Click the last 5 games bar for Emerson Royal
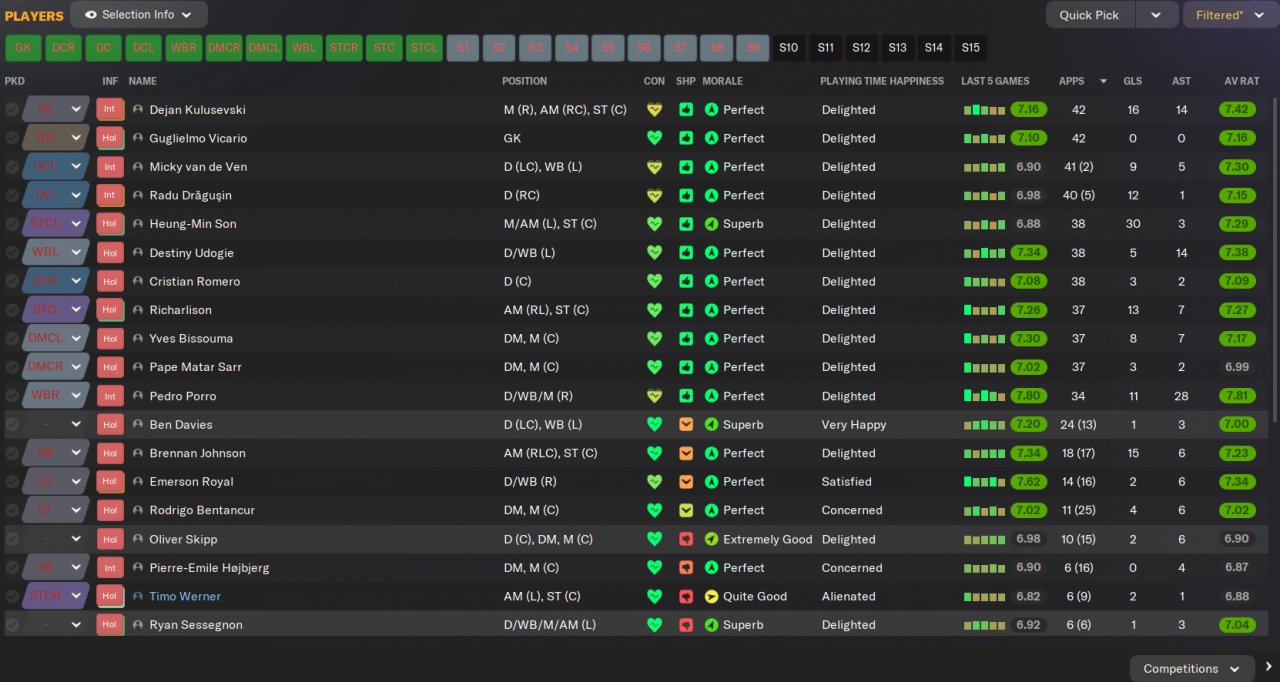1280x682 pixels. pos(984,482)
